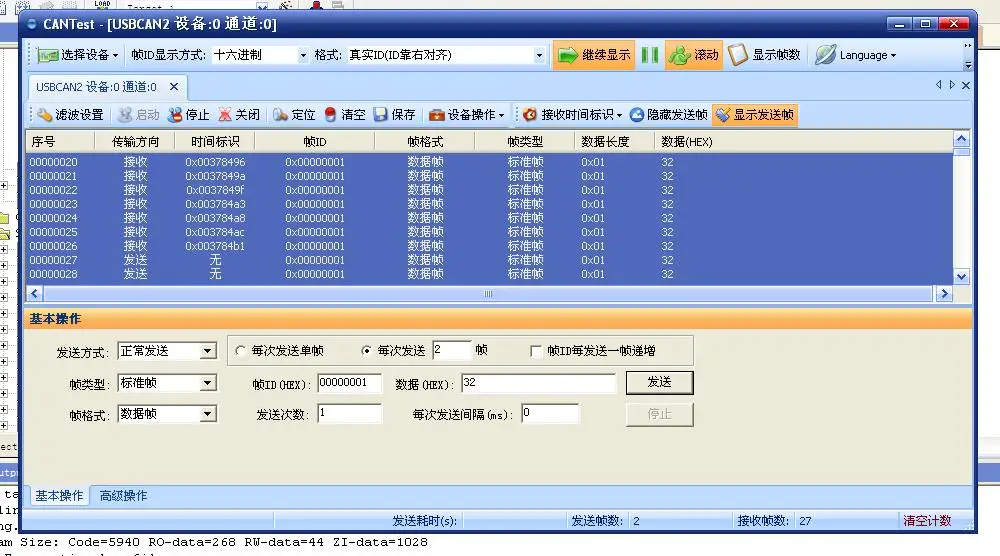Open the 选择设备 device selector
Screen dimensions: 1000x556
click(x=77, y=55)
